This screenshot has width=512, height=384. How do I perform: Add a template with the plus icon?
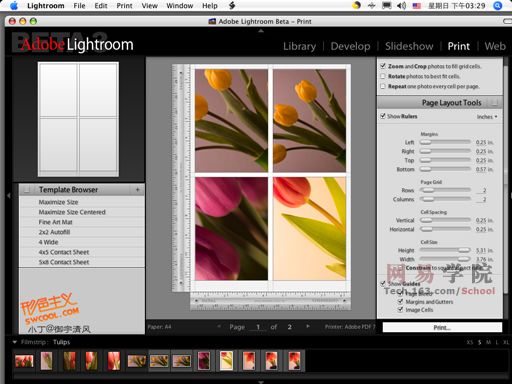pyautogui.click(x=137, y=190)
